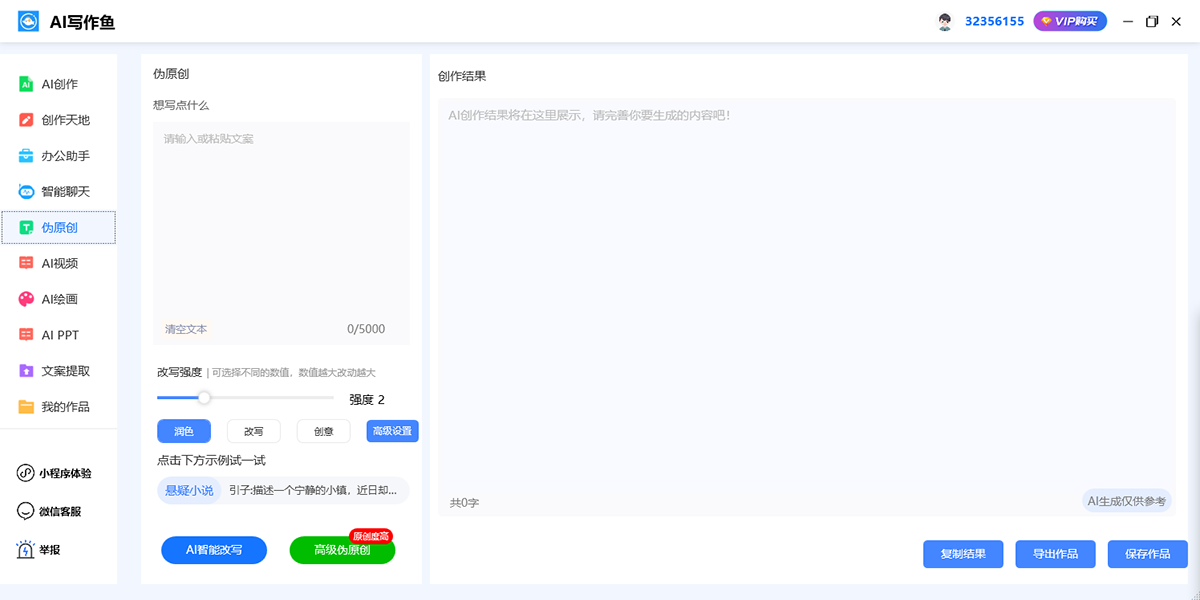The image size is (1200, 600).
Task: Click the 伪原创 green T icon
Action: point(26,228)
